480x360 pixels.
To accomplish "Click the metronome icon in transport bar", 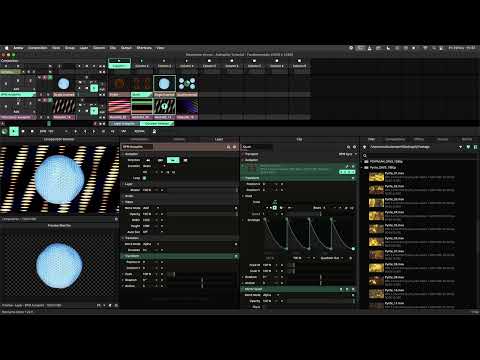I will tap(154, 131).
